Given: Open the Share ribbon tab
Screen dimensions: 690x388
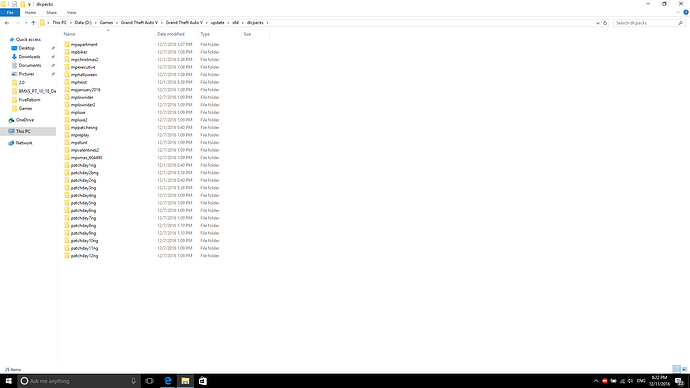Looking at the screenshot, I should [51, 12].
